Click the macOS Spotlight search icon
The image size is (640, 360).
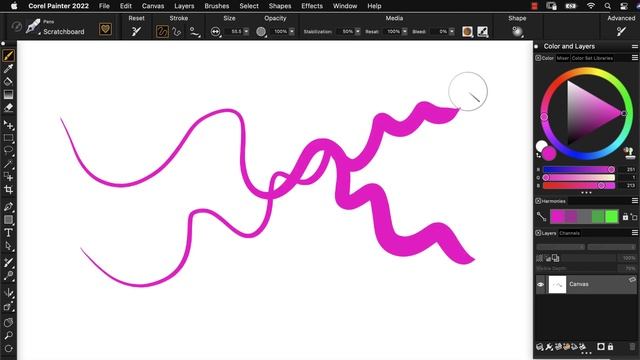pos(608,6)
